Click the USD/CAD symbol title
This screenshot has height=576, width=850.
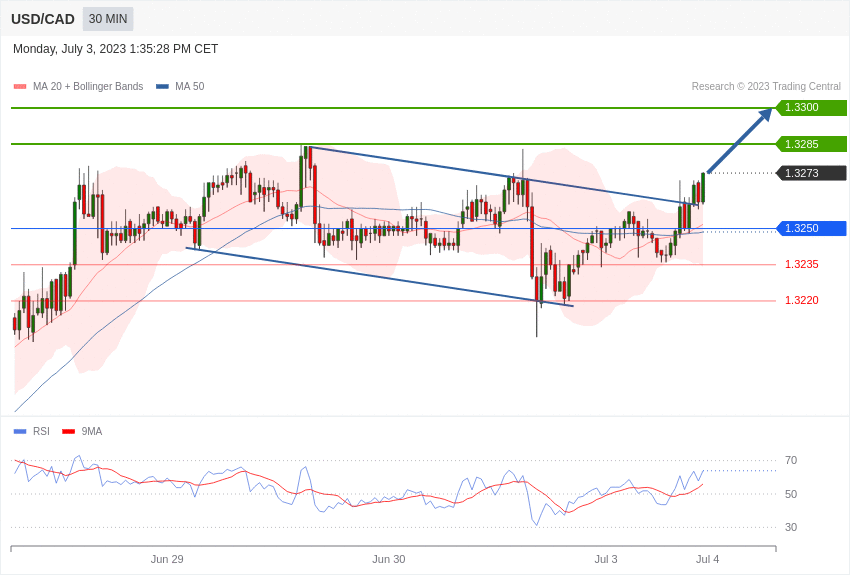point(43,19)
